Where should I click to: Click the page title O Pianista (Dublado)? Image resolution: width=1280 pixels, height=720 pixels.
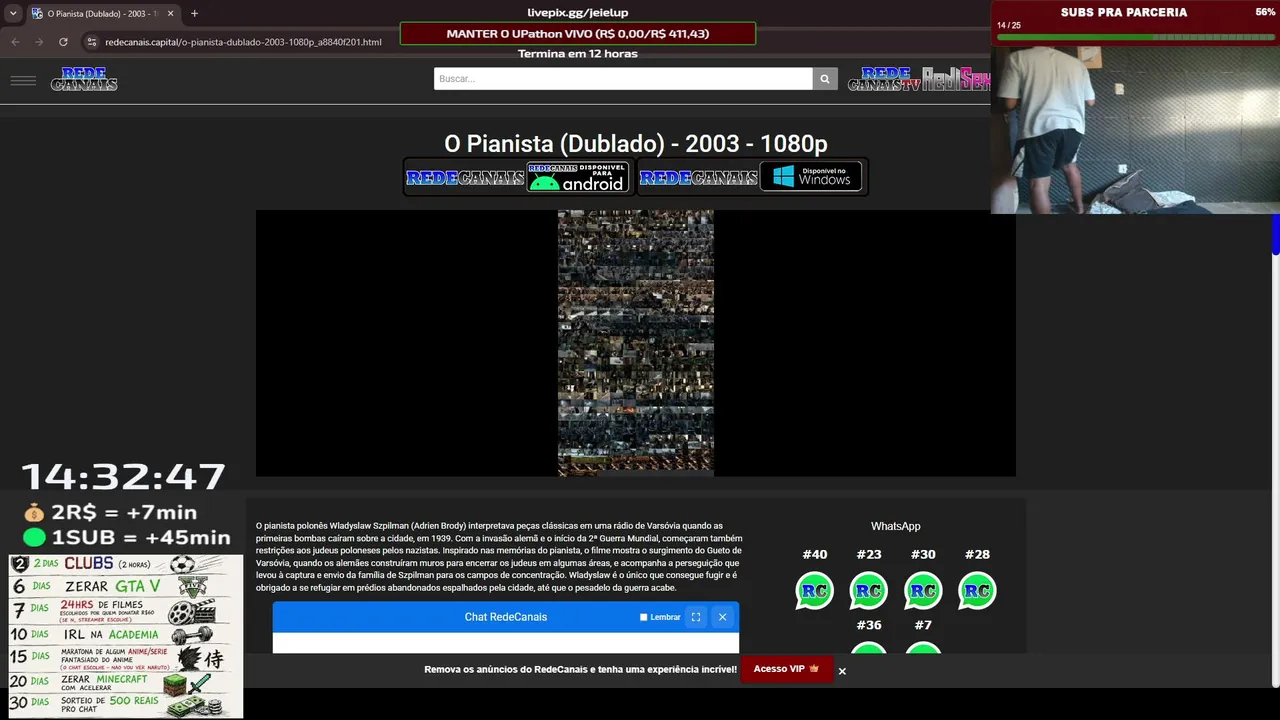click(636, 143)
